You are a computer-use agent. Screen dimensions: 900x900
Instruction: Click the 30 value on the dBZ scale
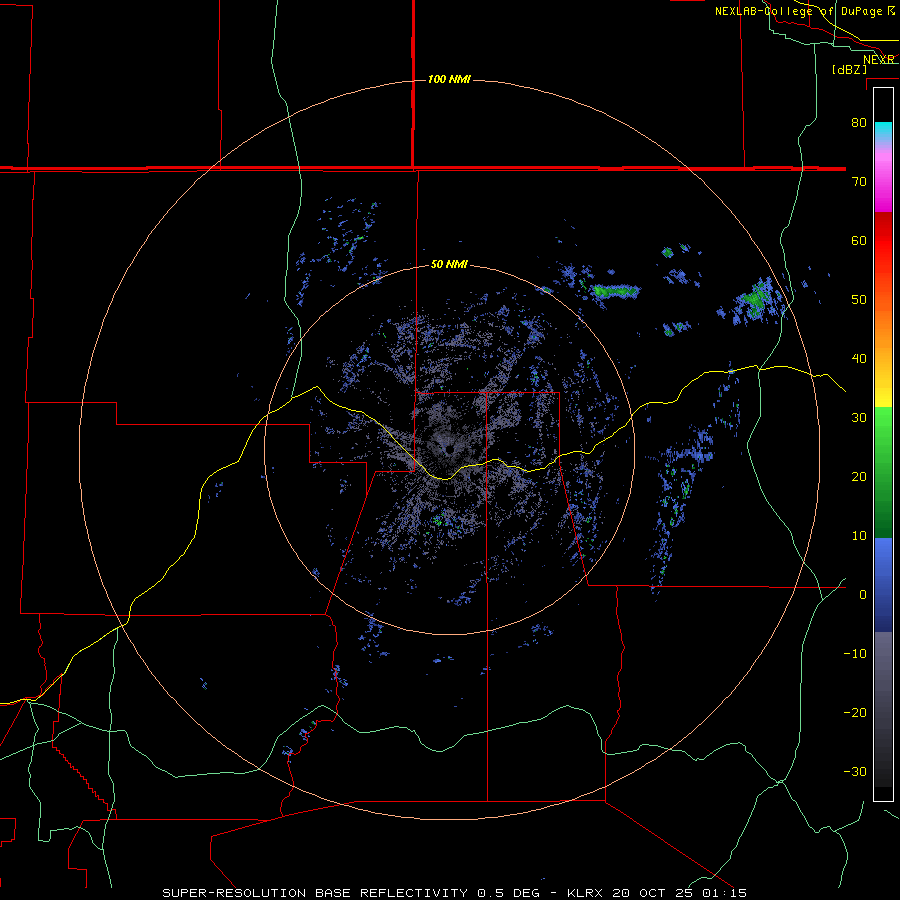coord(859,417)
